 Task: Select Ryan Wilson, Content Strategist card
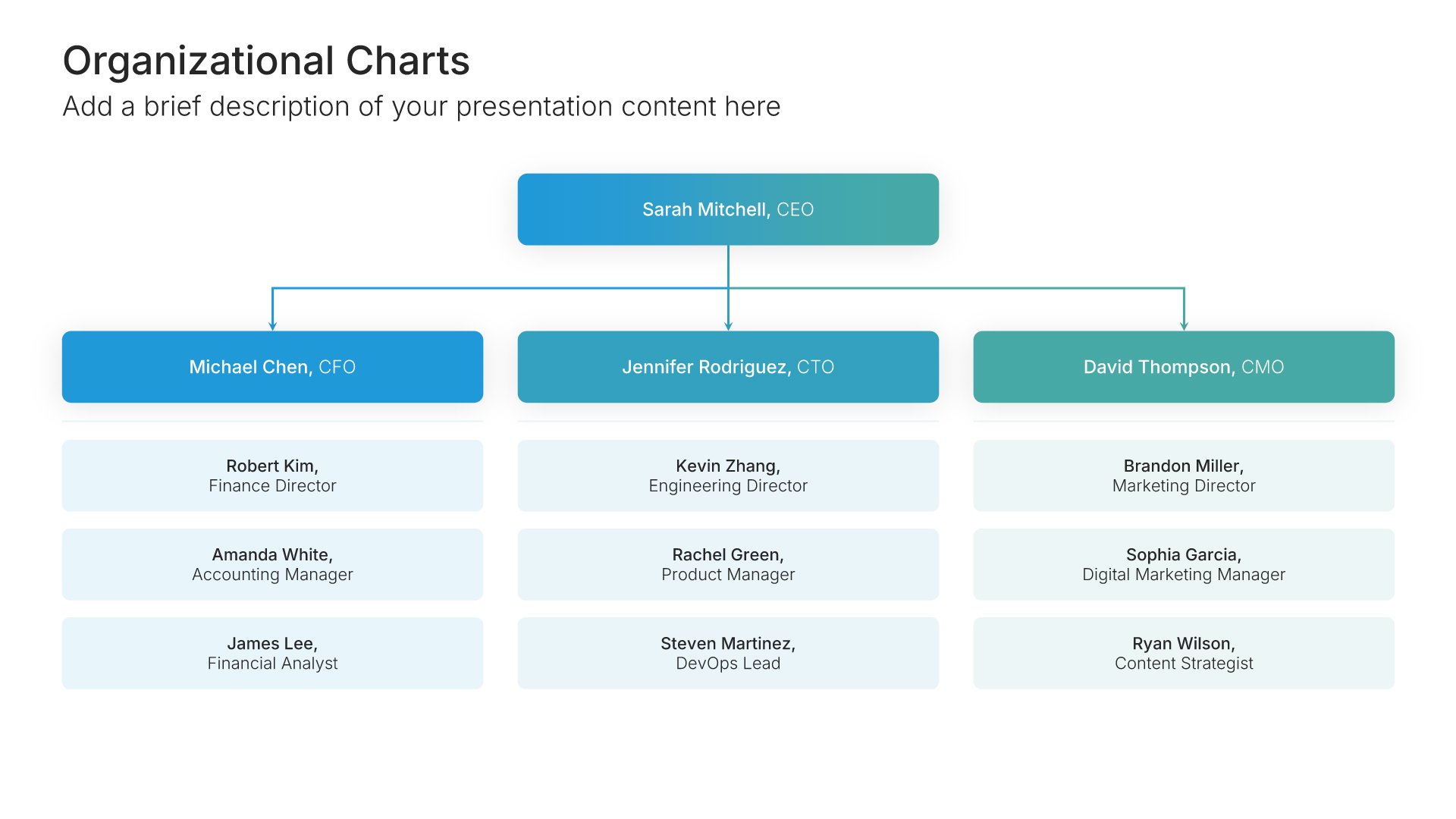1184,653
